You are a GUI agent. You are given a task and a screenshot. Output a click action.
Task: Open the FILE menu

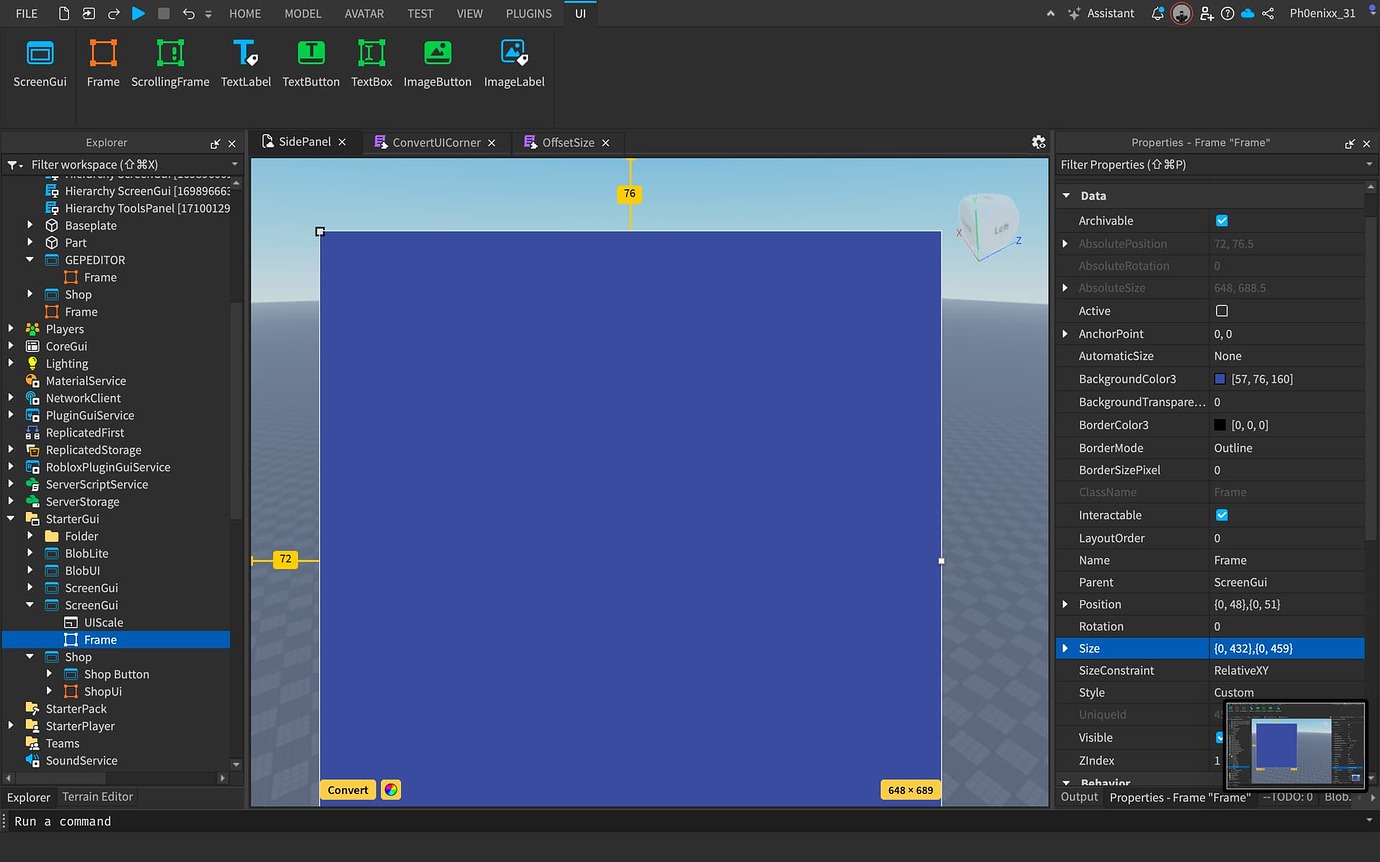[27, 13]
